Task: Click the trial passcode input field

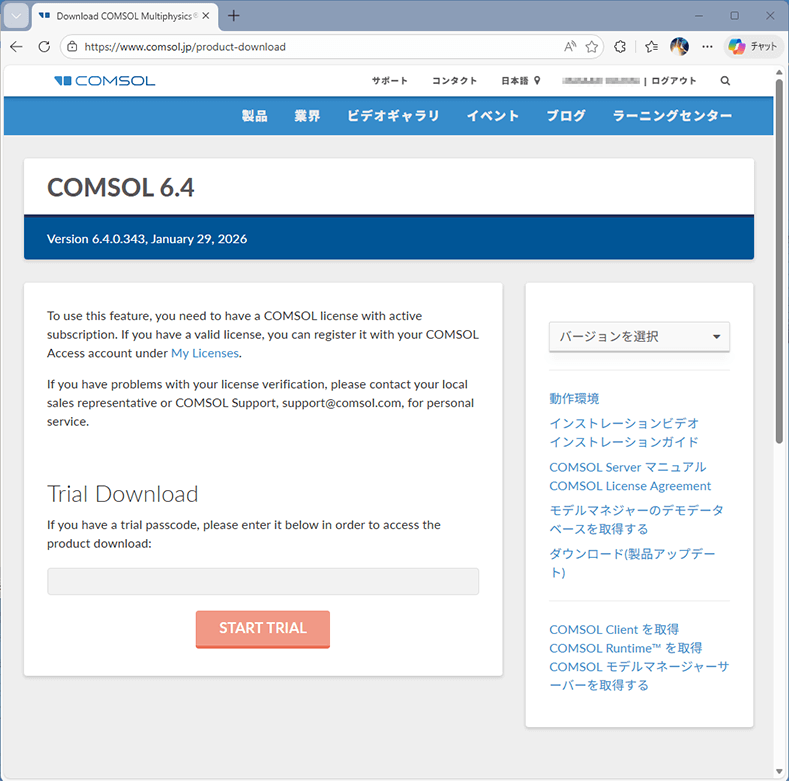Action: point(263,582)
